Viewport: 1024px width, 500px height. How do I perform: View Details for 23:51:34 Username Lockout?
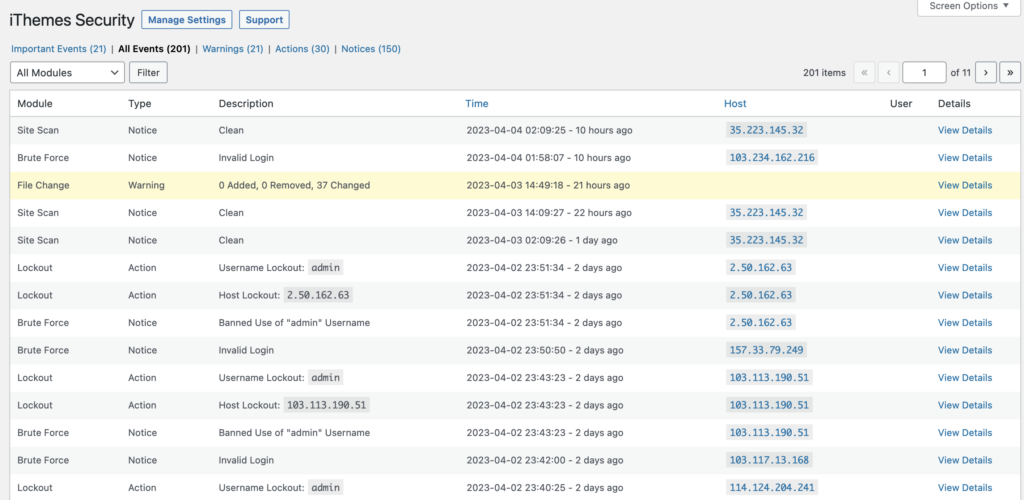[x=965, y=268]
